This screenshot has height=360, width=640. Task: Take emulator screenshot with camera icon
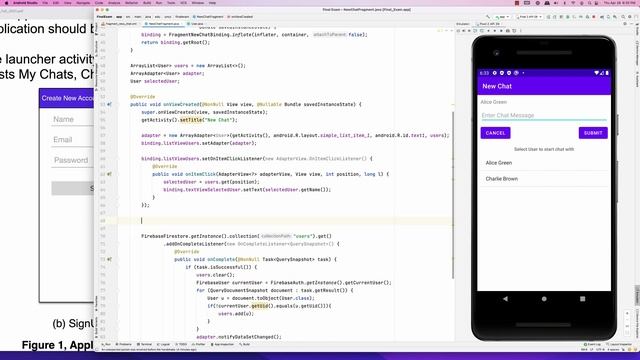click(x=508, y=31)
